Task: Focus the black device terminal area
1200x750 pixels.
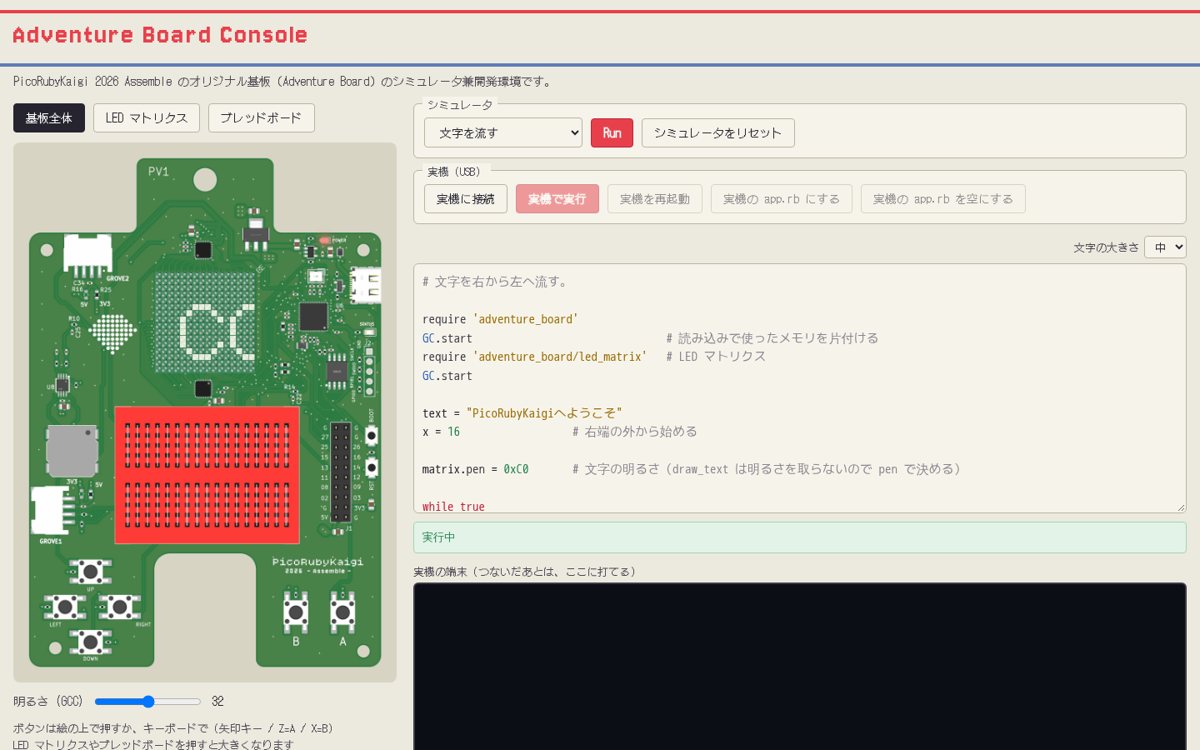Action: (800, 667)
